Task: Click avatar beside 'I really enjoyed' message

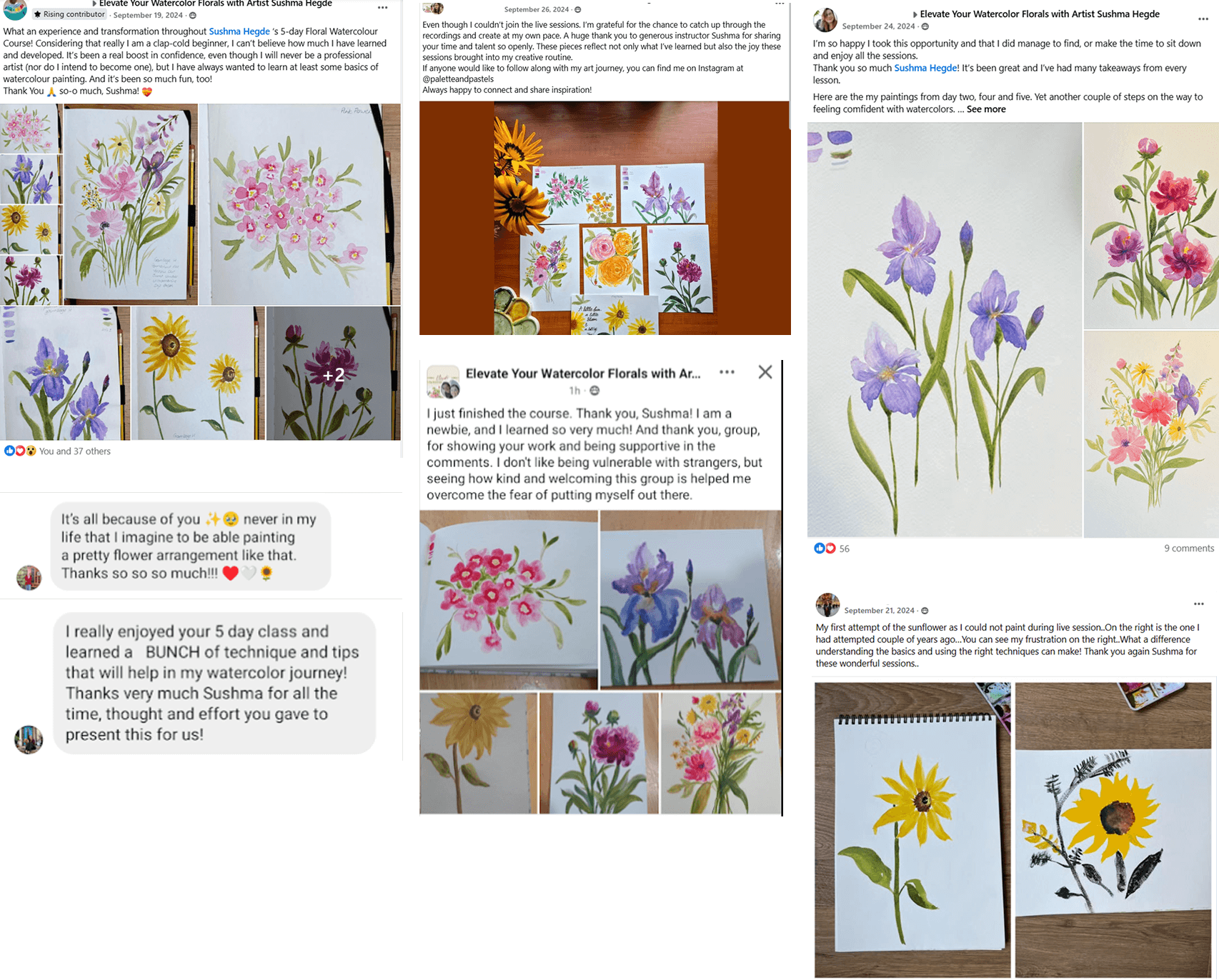Action: tap(29, 740)
